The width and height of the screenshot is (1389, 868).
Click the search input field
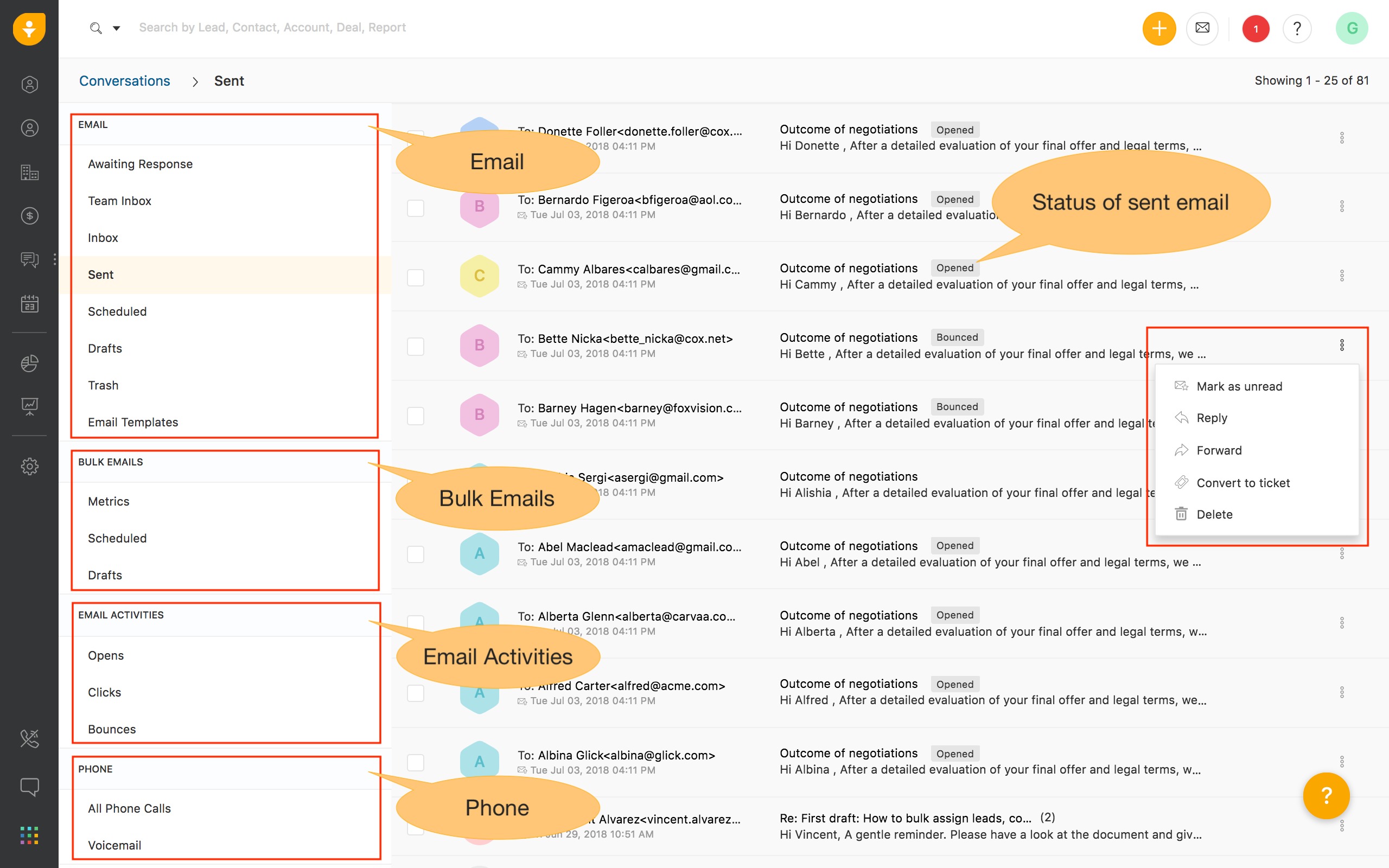(x=272, y=28)
